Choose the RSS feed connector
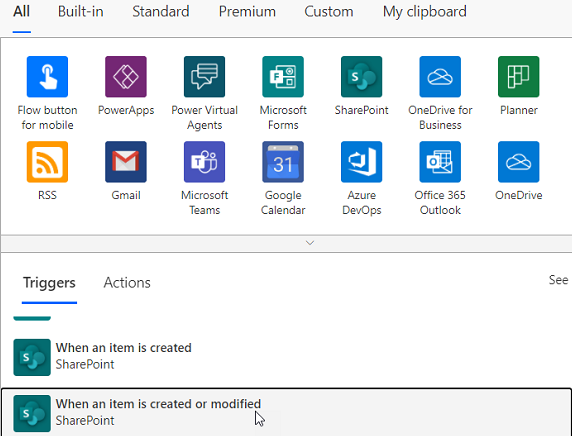This screenshot has height=436, width=572. (x=47, y=162)
